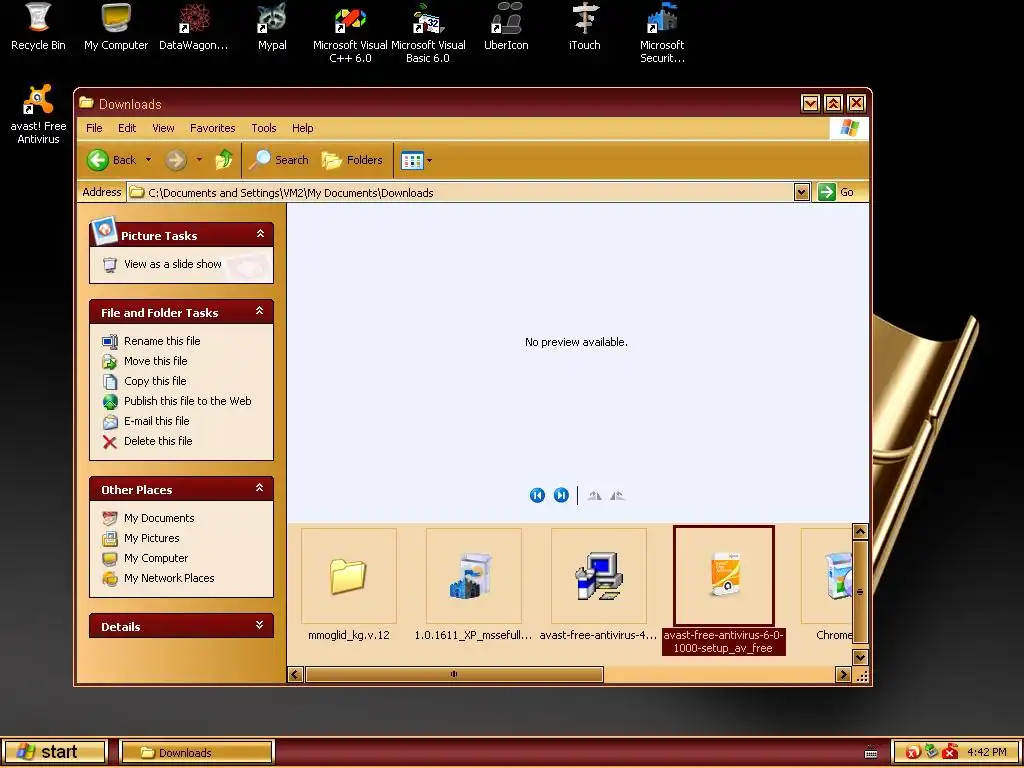The height and width of the screenshot is (768, 1024).
Task: Click the Go button
Action: [x=837, y=192]
